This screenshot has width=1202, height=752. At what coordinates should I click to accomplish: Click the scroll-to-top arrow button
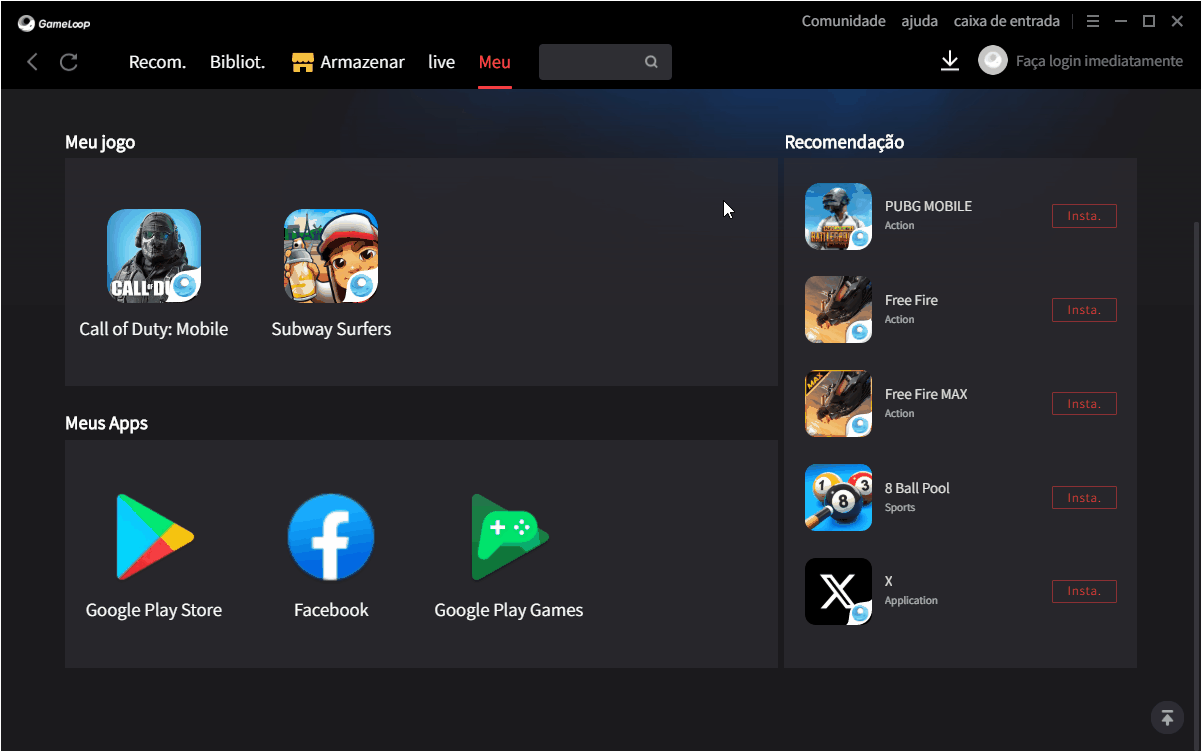(1166, 717)
